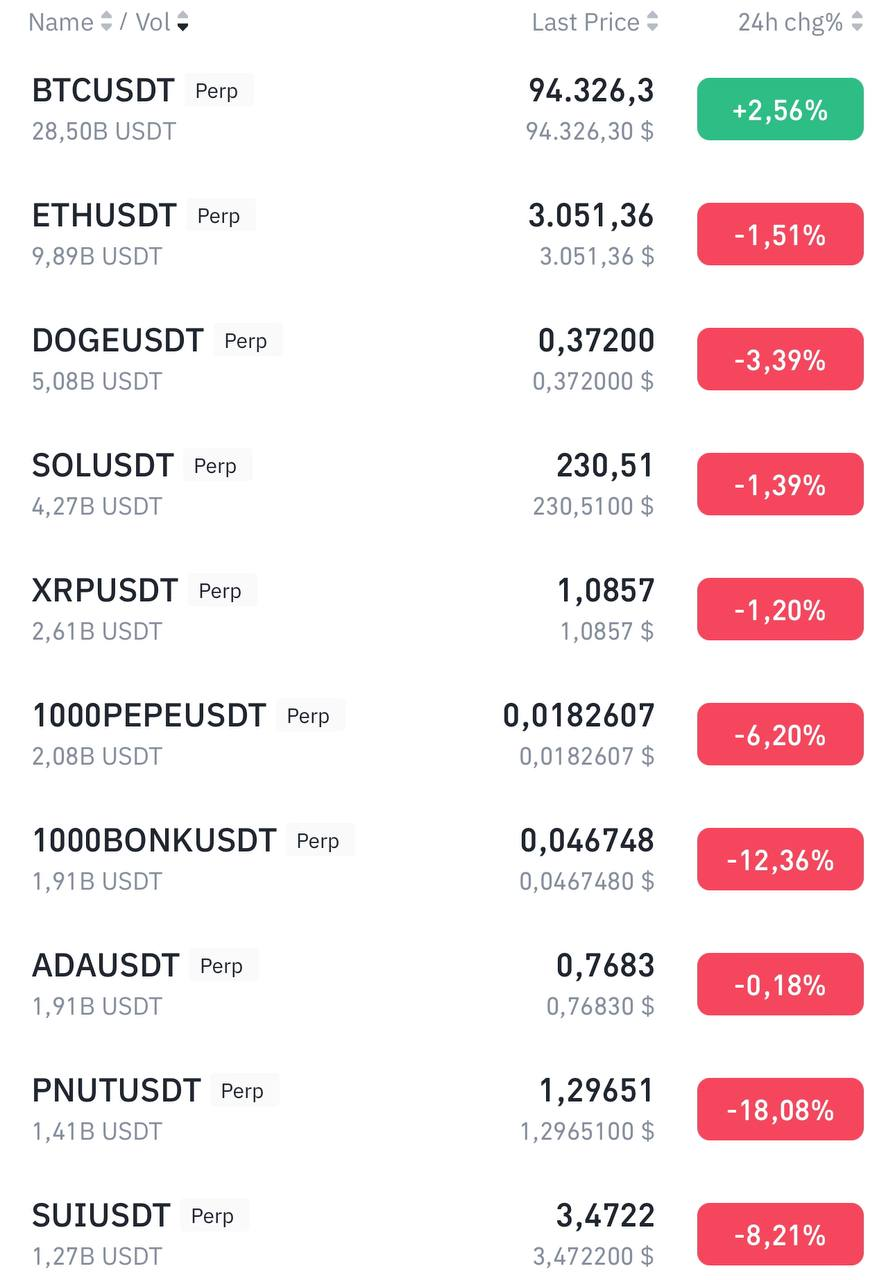Open the SUIUSDT perpetual pair
The height and width of the screenshot is (1280, 895).
[102, 1216]
